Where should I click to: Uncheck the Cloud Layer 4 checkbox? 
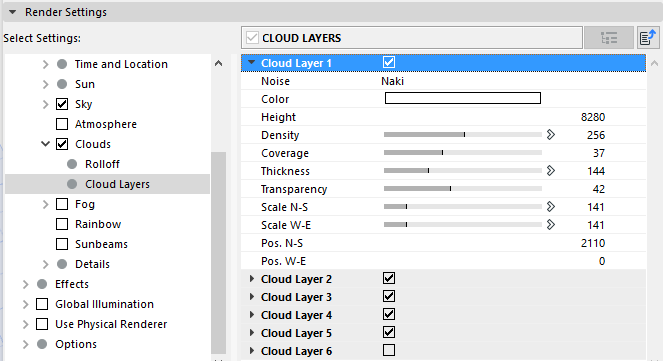click(389, 314)
